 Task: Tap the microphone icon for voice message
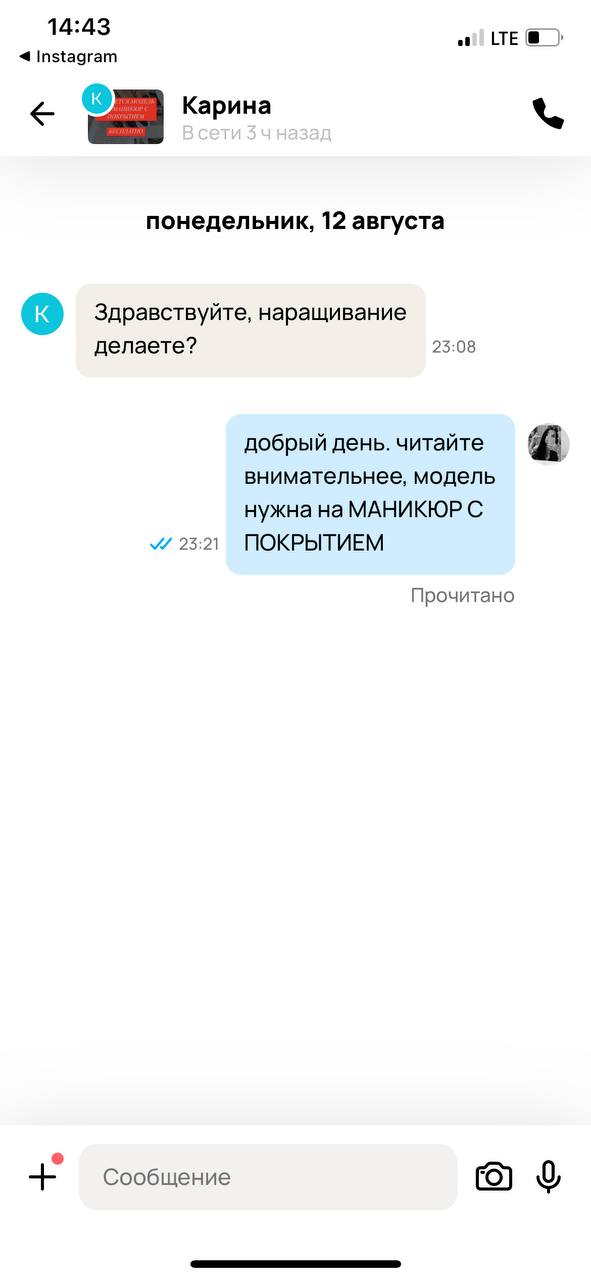click(x=548, y=1177)
